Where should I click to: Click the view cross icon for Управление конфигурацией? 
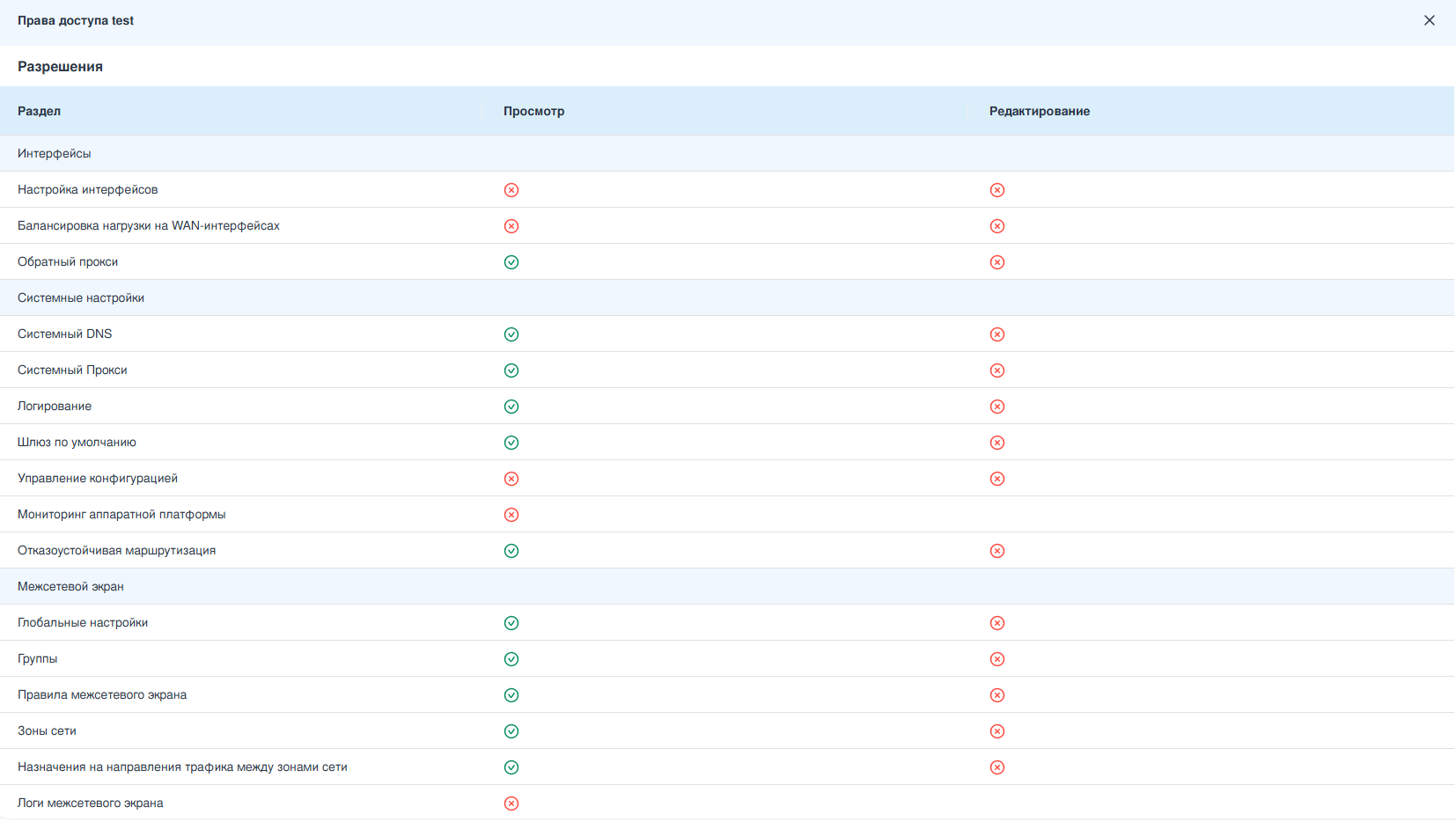[511, 479]
